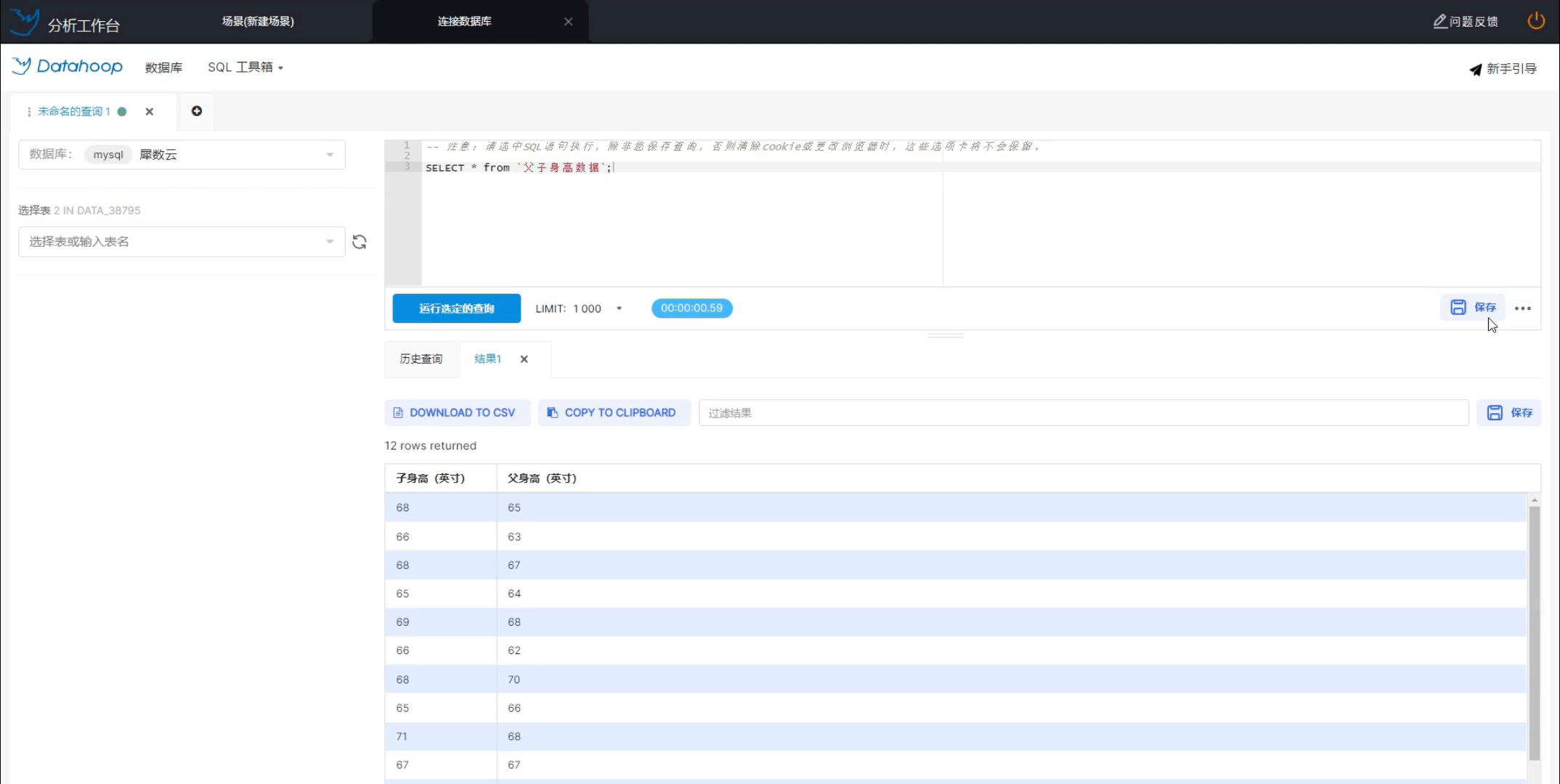Run the selected query with 运行选定的查询
Viewport: 1560px width, 784px height.
pyautogui.click(x=456, y=309)
